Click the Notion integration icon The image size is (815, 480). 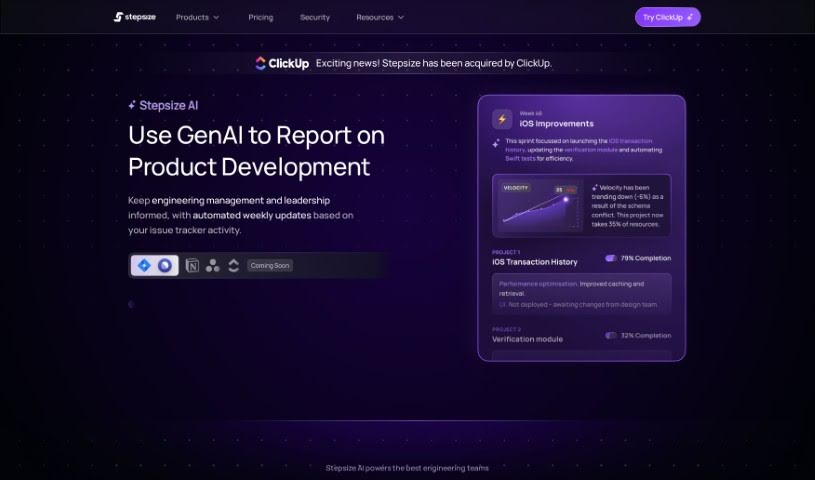(x=192, y=266)
